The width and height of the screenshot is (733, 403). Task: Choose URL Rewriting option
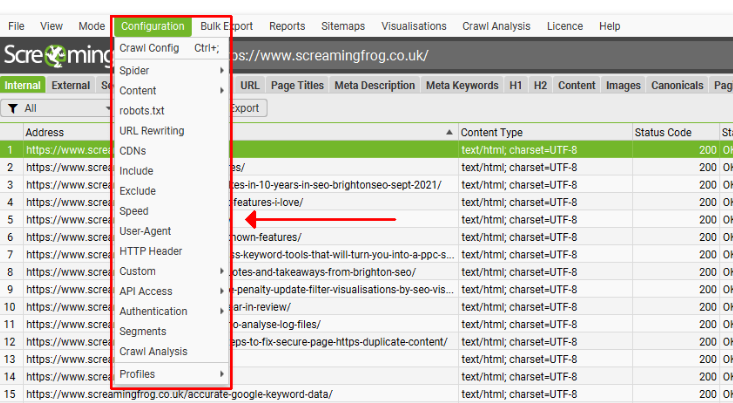coord(171,131)
